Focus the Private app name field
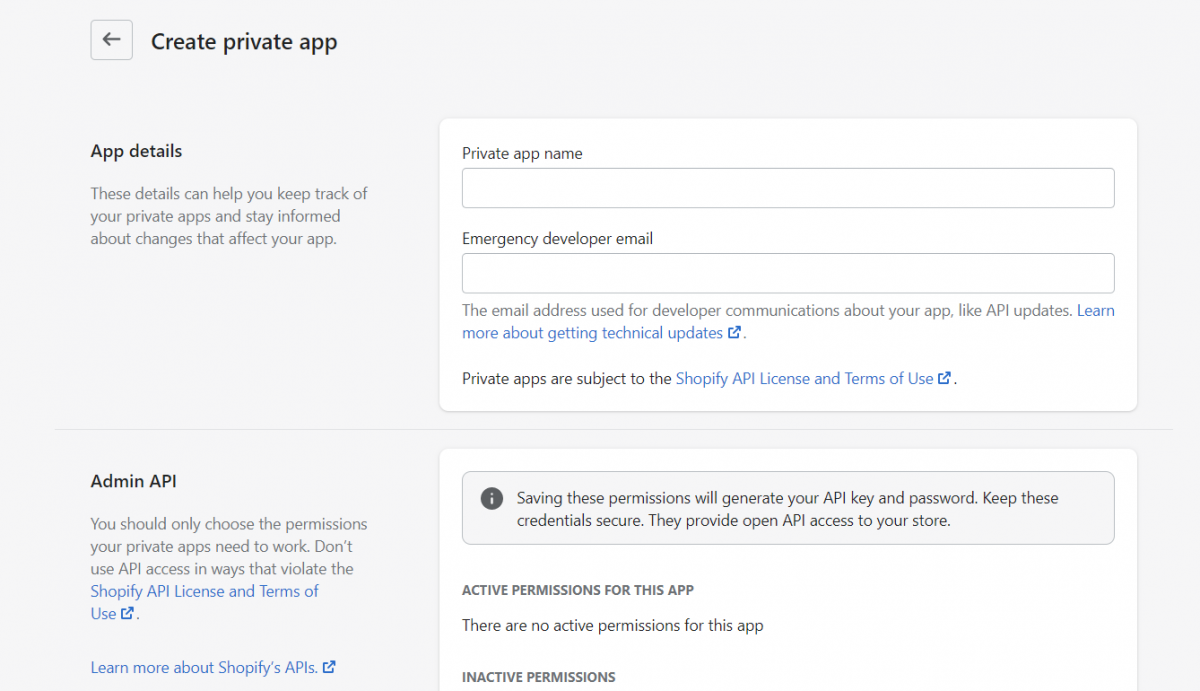Screen dimensions: 1200x691 [x=788, y=188]
